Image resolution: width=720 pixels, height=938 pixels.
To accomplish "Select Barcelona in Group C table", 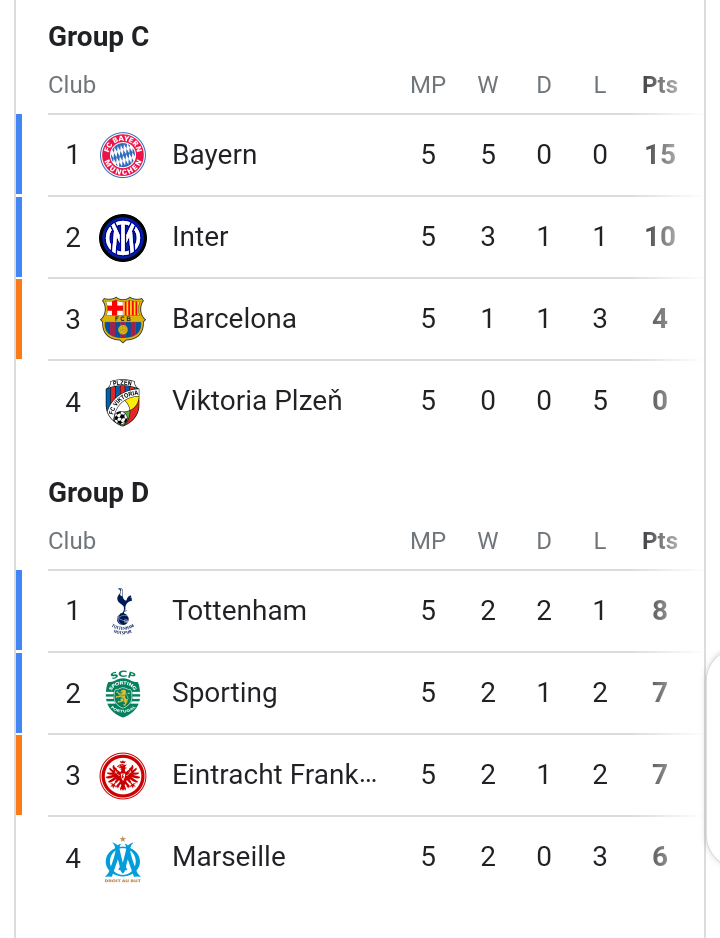I will pos(234,319).
